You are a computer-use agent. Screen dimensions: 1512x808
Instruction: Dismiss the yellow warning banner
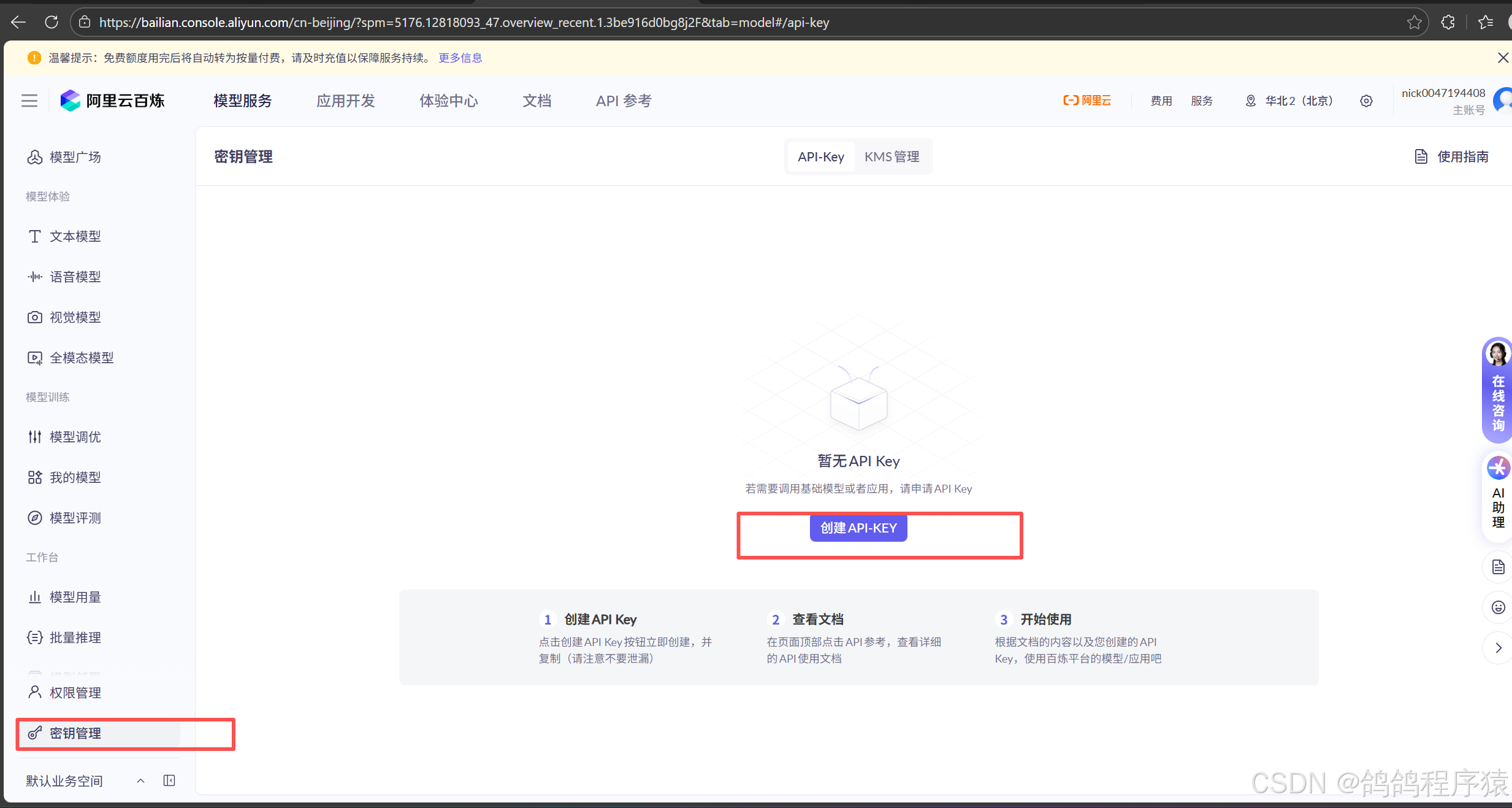point(1502,58)
